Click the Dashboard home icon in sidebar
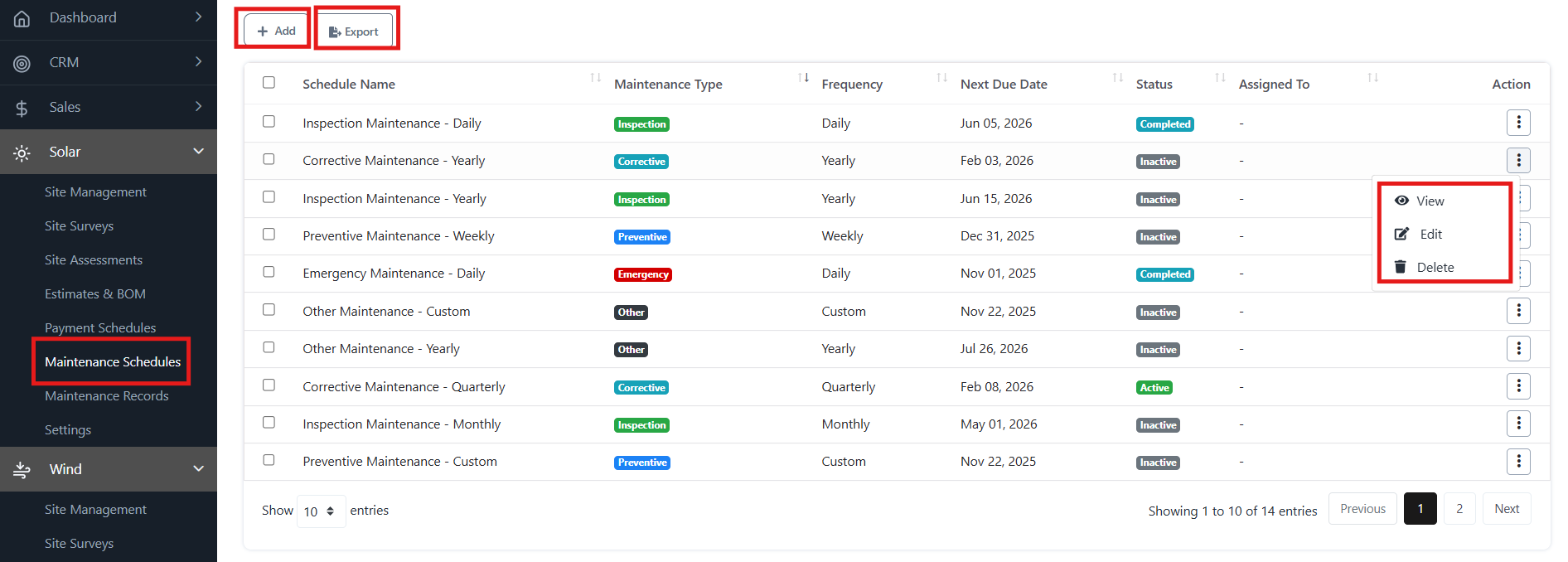1568x562 pixels. 22,18
